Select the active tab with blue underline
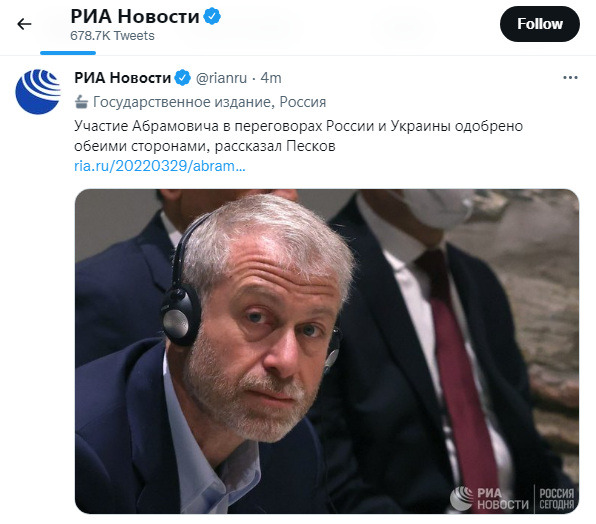596x524 pixels. [x=68, y=53]
